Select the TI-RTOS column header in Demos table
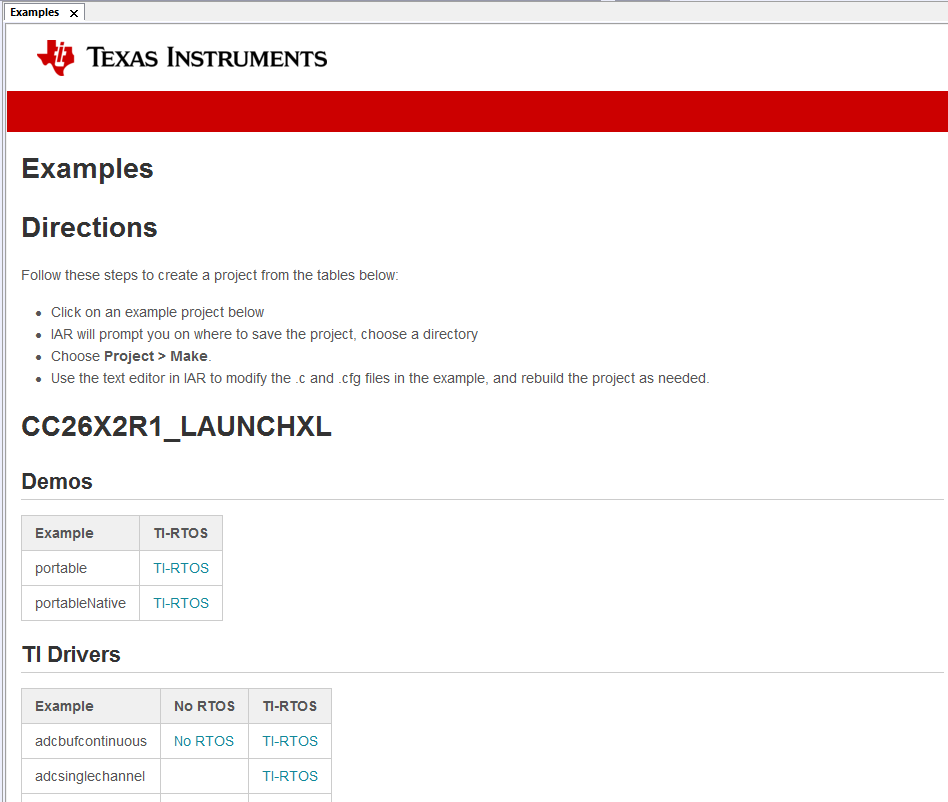948x802 pixels. click(181, 532)
